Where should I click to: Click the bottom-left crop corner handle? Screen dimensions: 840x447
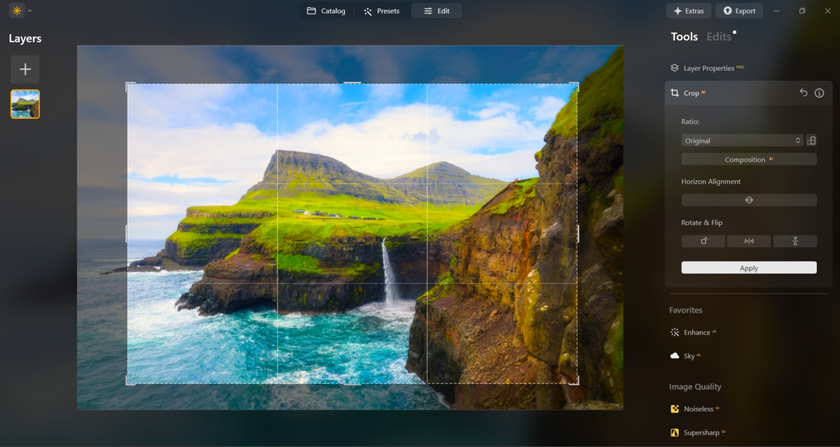pyautogui.click(x=129, y=382)
